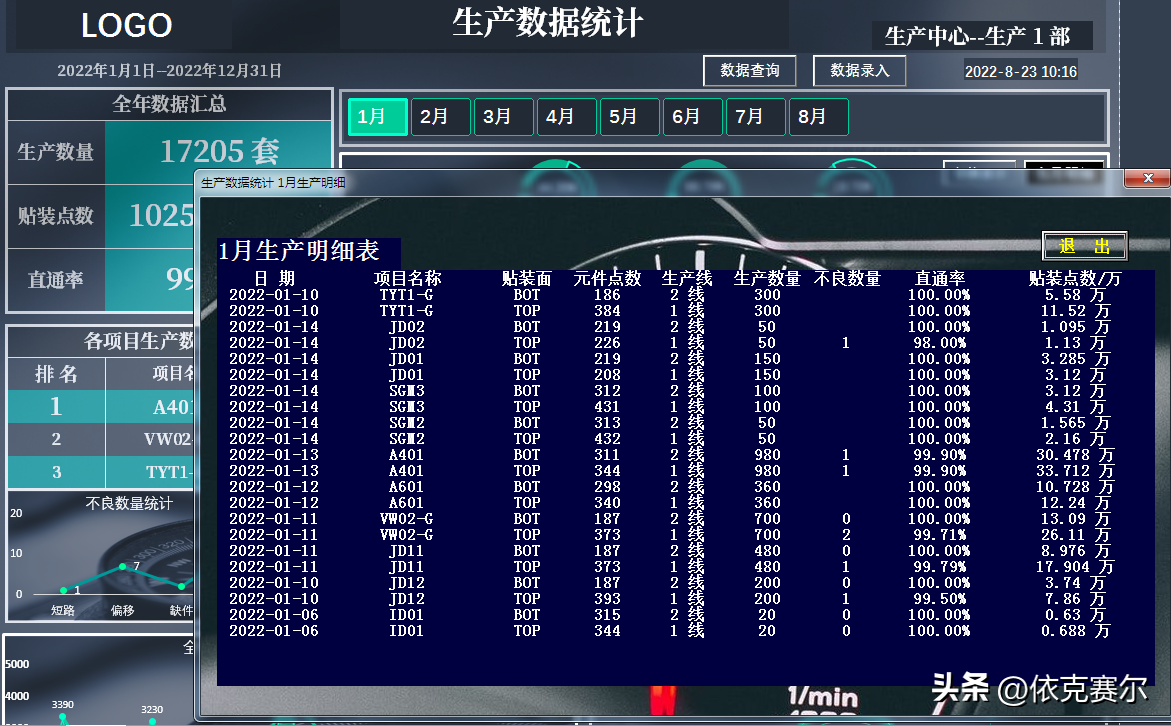Open the 数据查询 data query button
The width and height of the screenshot is (1171, 726).
[x=749, y=71]
